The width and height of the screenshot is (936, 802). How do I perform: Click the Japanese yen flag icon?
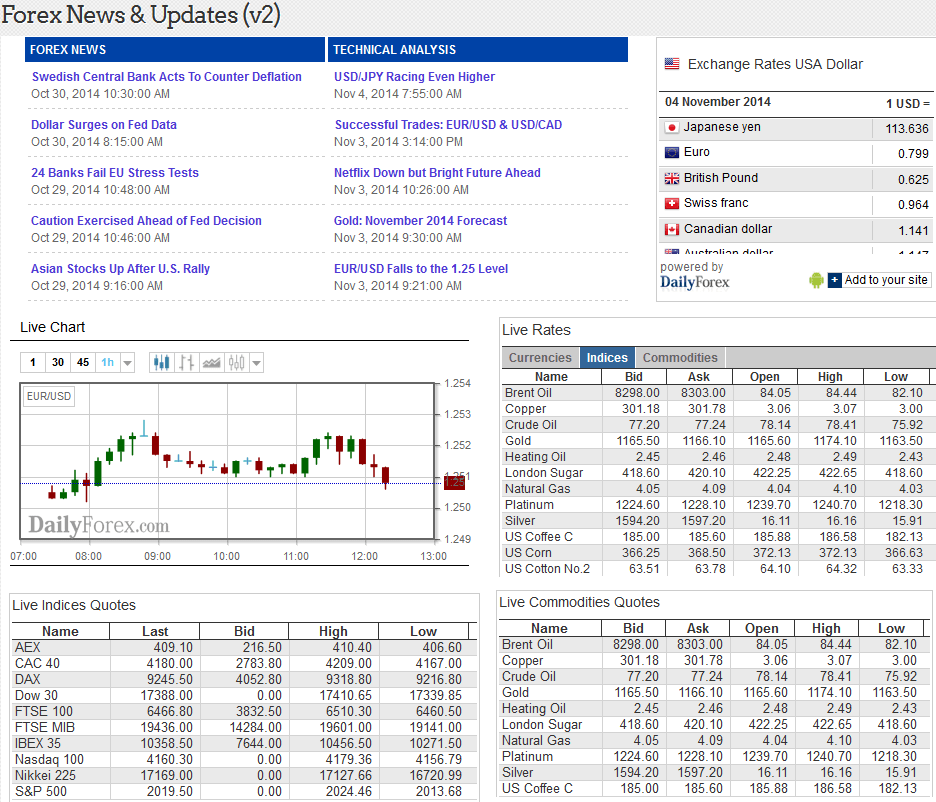(672, 127)
